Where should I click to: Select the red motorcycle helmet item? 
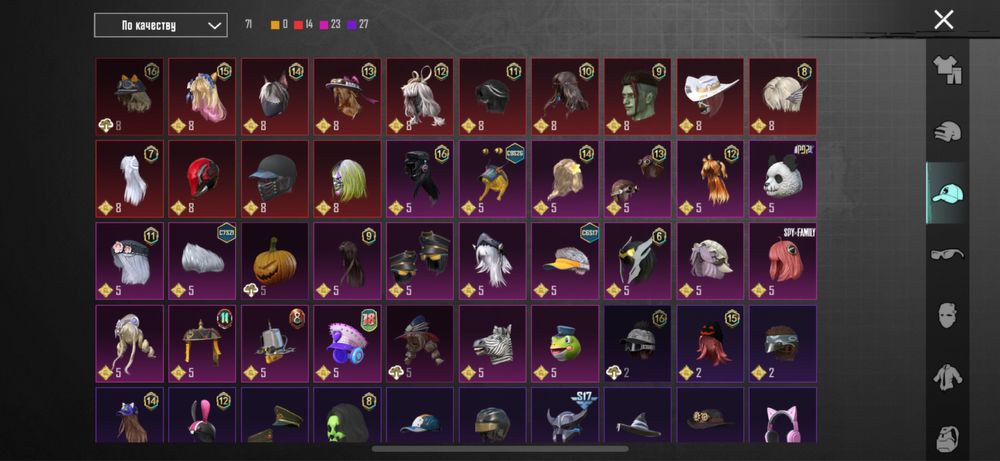pyautogui.click(x=202, y=179)
